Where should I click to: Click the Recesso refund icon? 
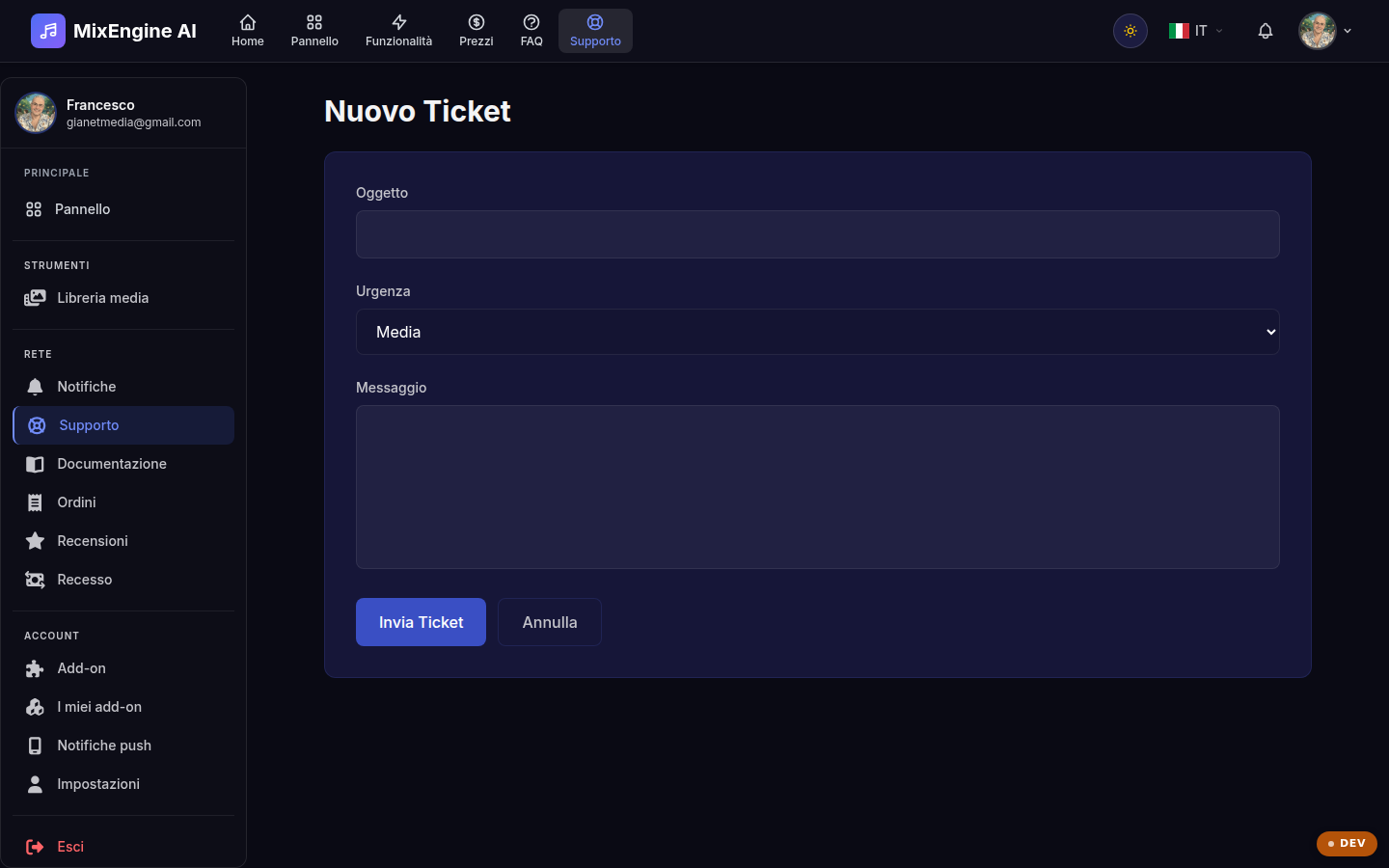coord(35,580)
